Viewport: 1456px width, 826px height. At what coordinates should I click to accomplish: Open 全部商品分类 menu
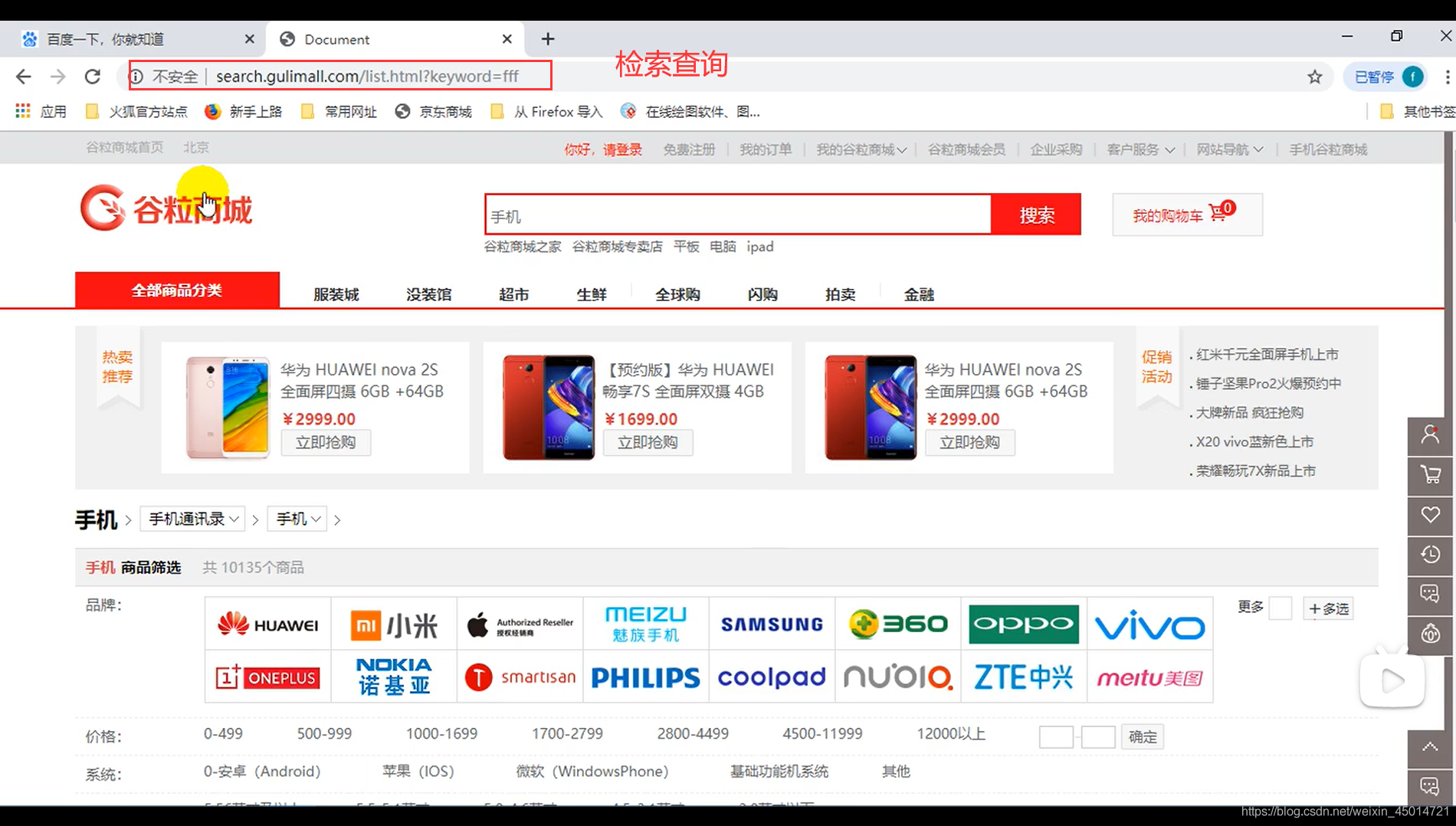tap(177, 290)
